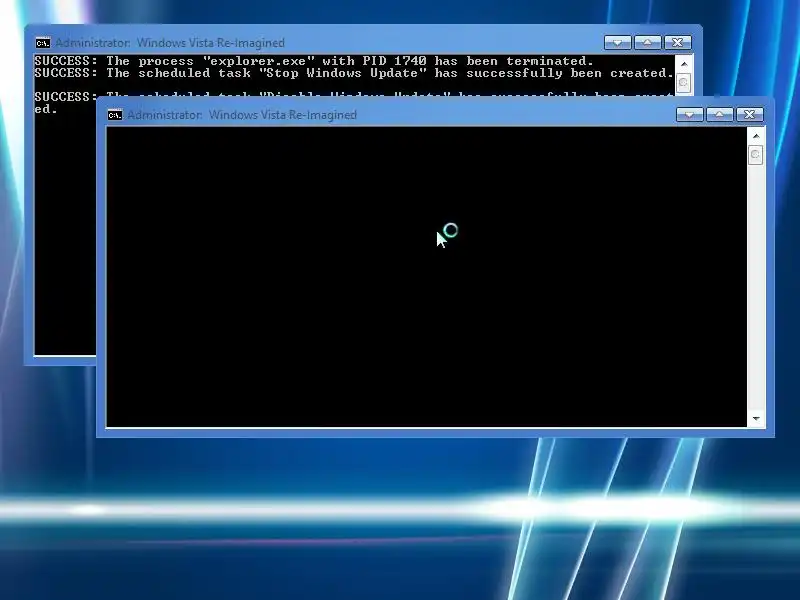Viewport: 800px width, 600px height.
Task: Maximize the back command prompt window
Action: (x=647, y=42)
